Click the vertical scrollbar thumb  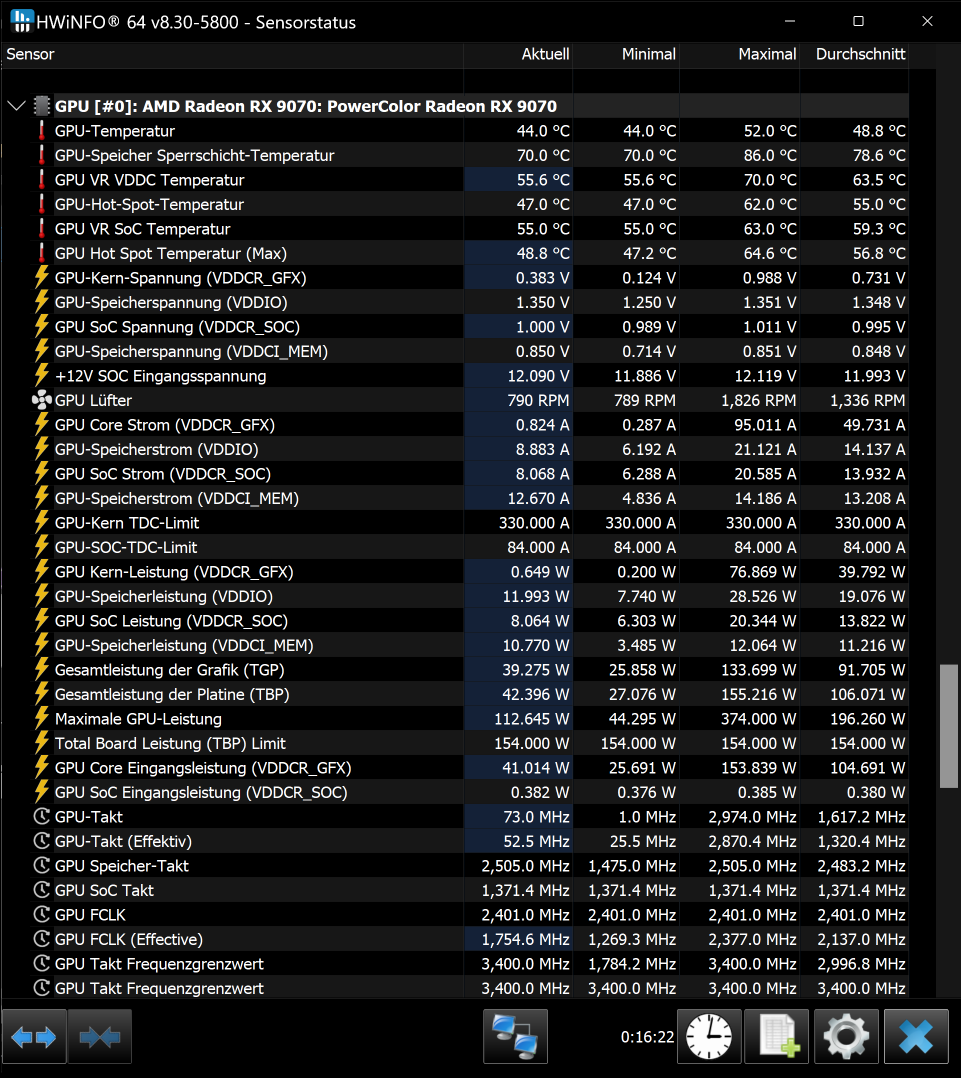(949, 726)
